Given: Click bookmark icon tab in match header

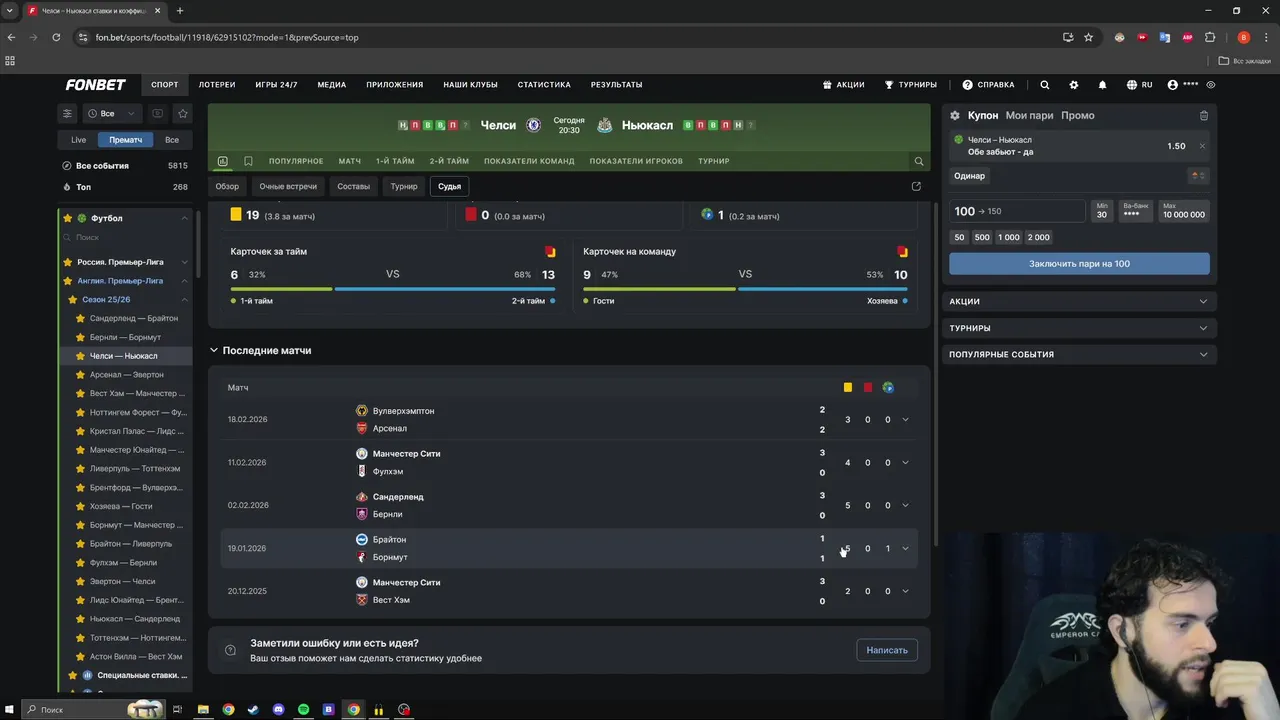Looking at the screenshot, I should point(248,161).
